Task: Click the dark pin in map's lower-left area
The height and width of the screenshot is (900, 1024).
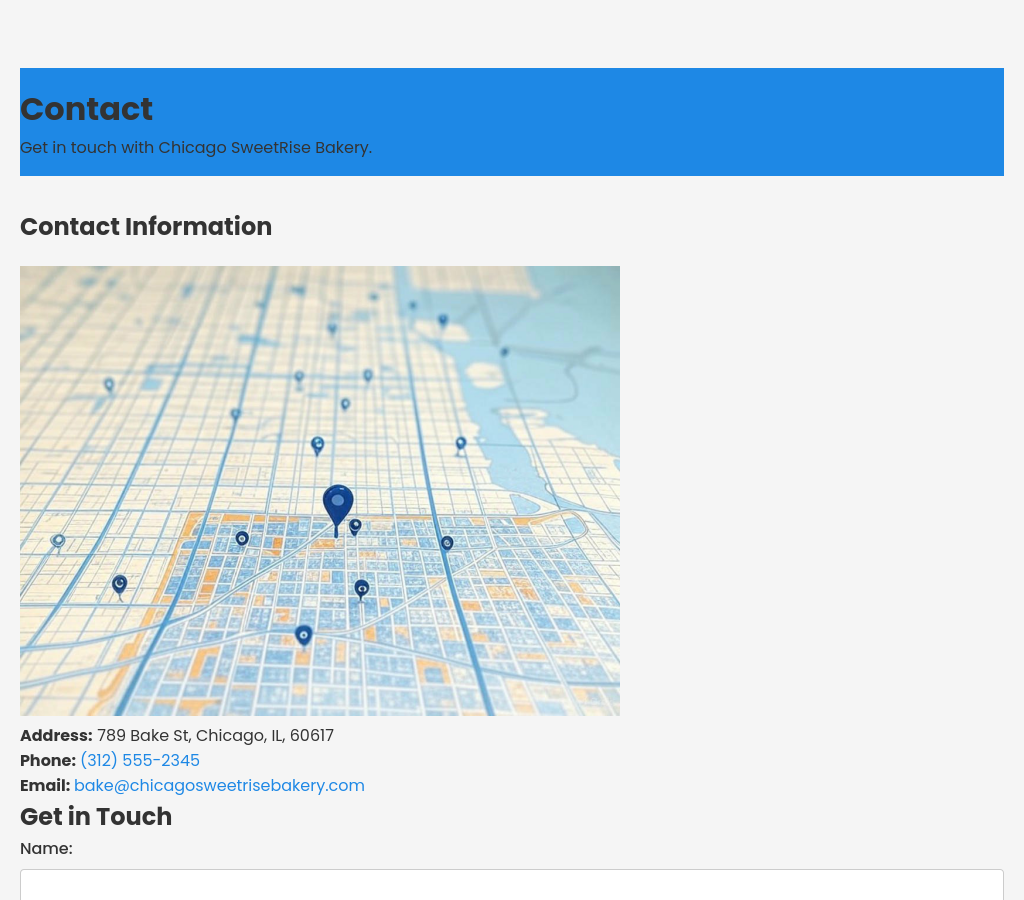Action: (119, 584)
